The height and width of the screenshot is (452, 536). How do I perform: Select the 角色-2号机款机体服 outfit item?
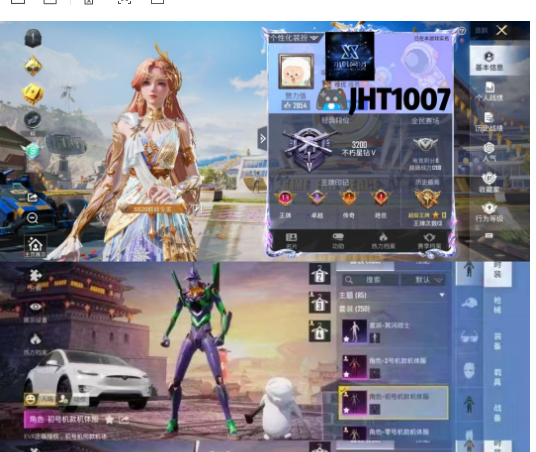pos(394,367)
